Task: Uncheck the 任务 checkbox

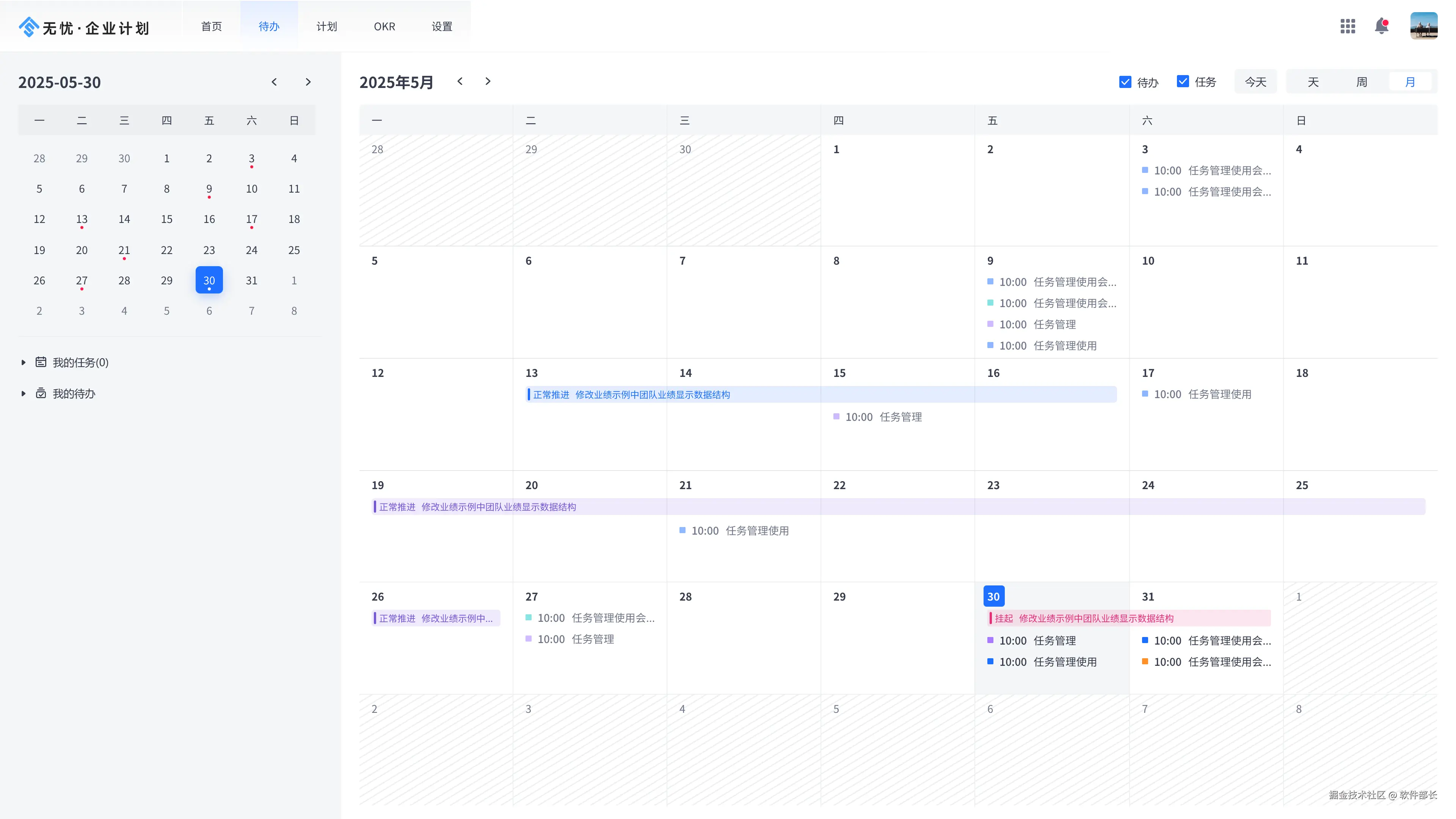Action: (1183, 82)
